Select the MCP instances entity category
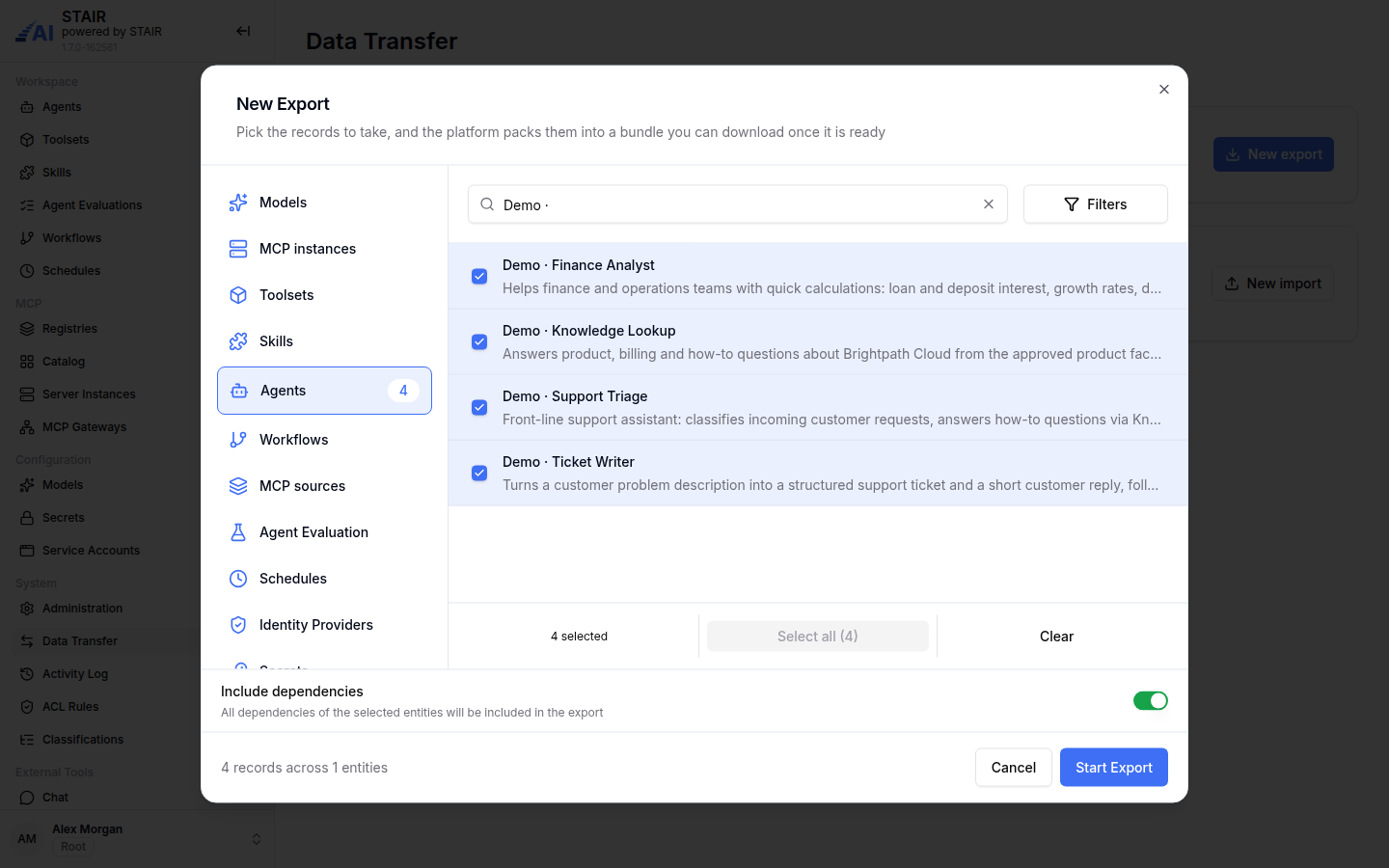This screenshot has width=1389, height=868. tap(324, 249)
